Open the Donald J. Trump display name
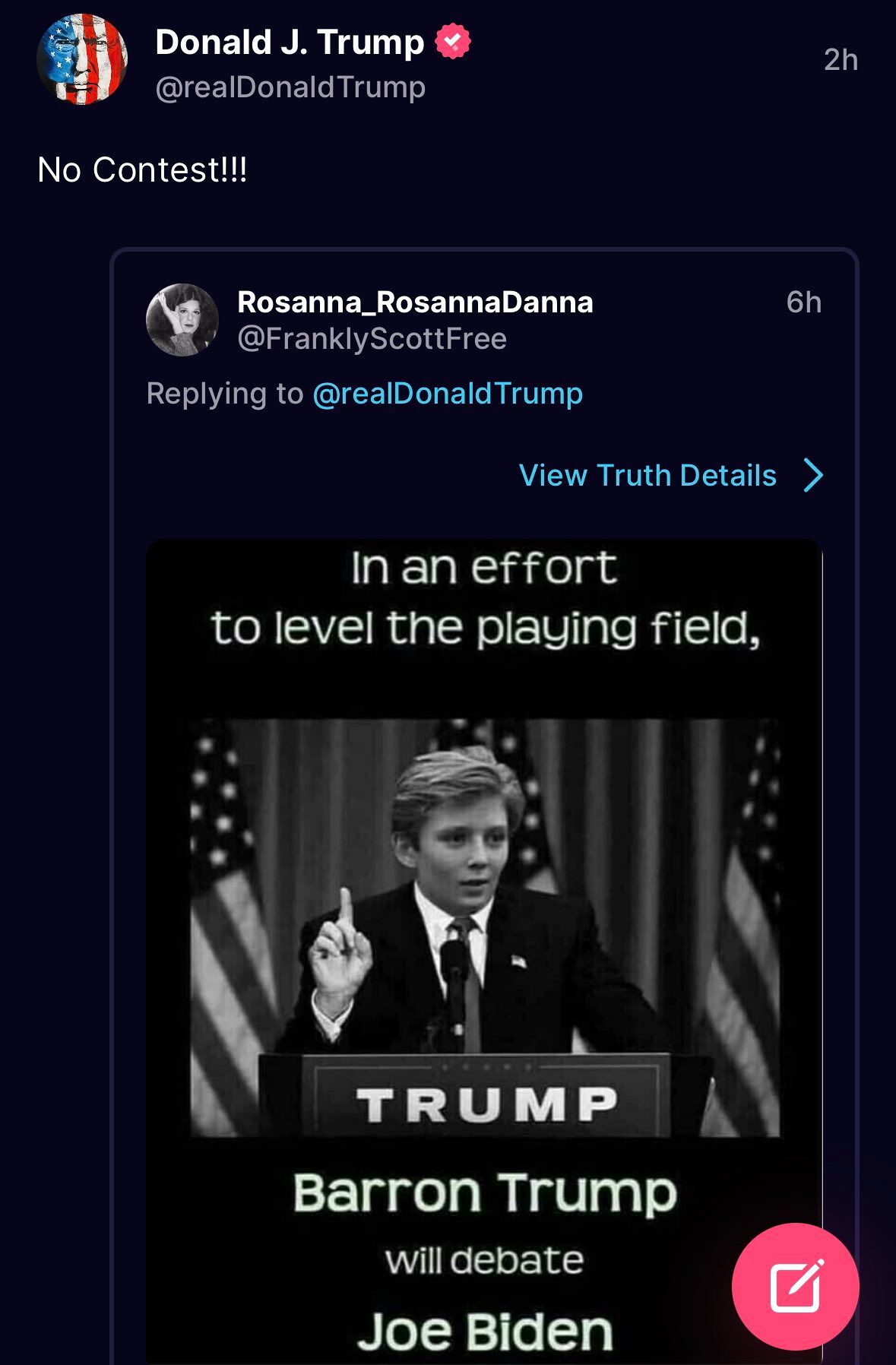Screen dimensions: 896x1365 tap(290, 42)
